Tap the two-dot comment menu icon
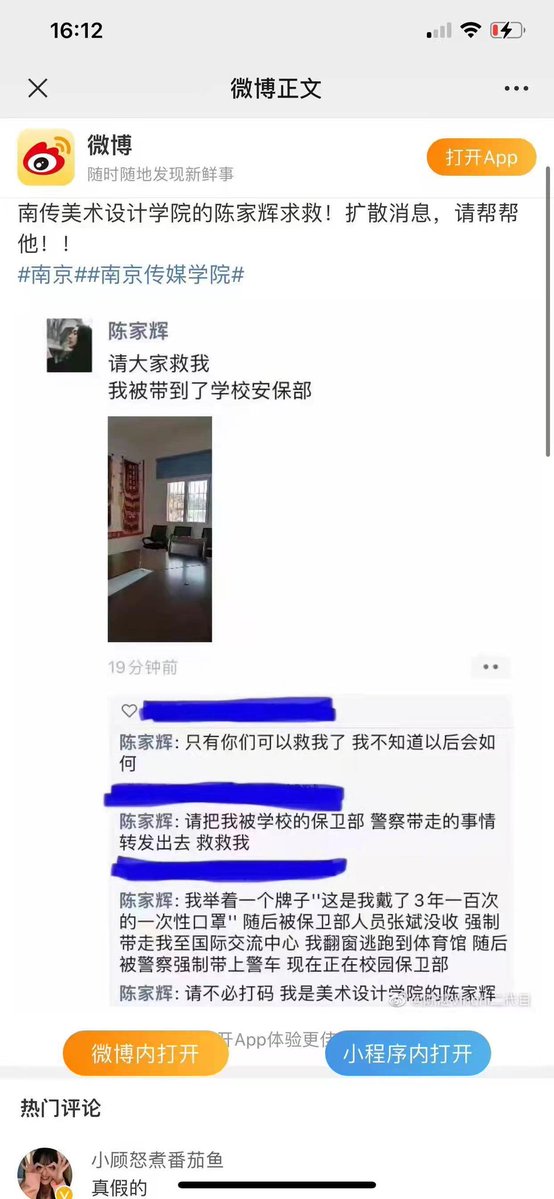This screenshot has height=1199, width=554. (490, 667)
